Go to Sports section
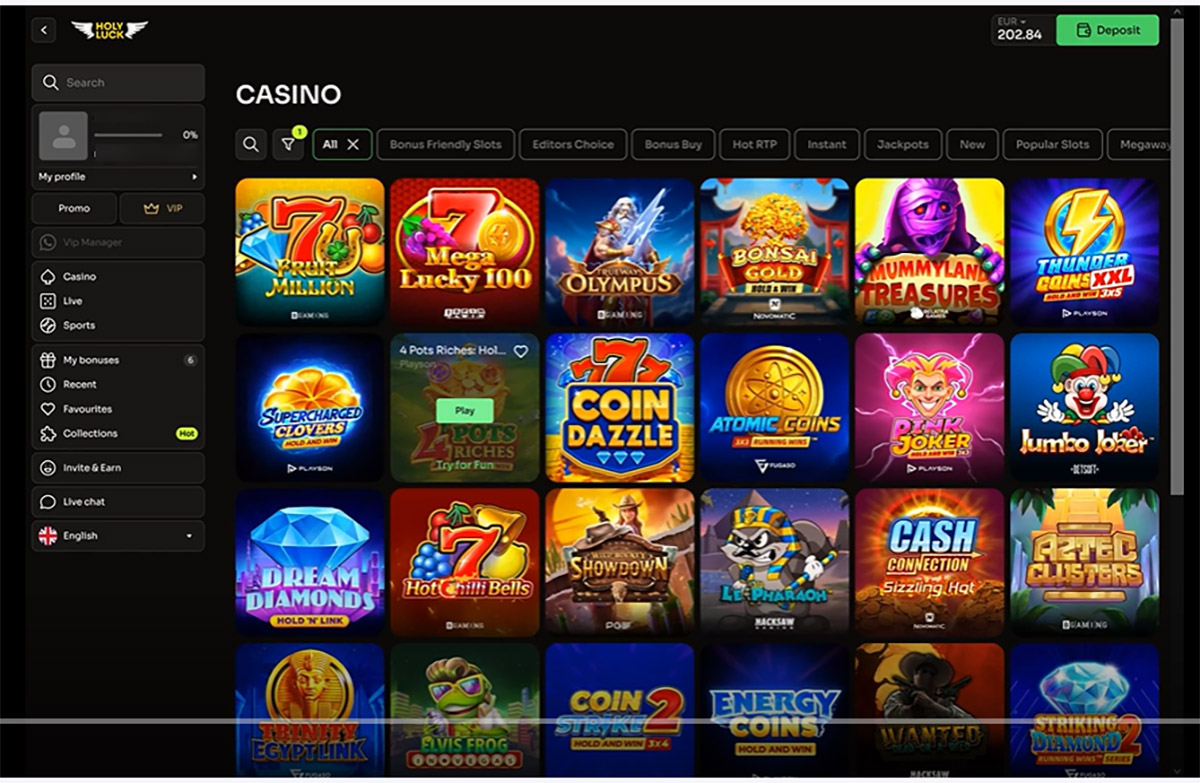This screenshot has height=783, width=1200. (x=79, y=325)
